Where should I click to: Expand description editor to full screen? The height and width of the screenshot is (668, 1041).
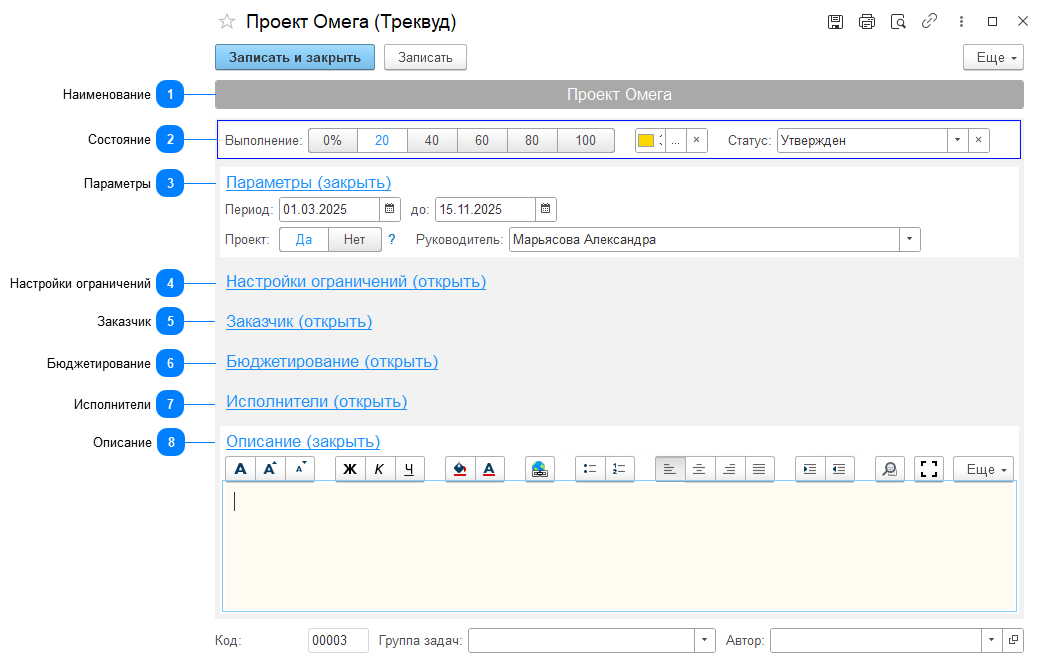pos(929,469)
